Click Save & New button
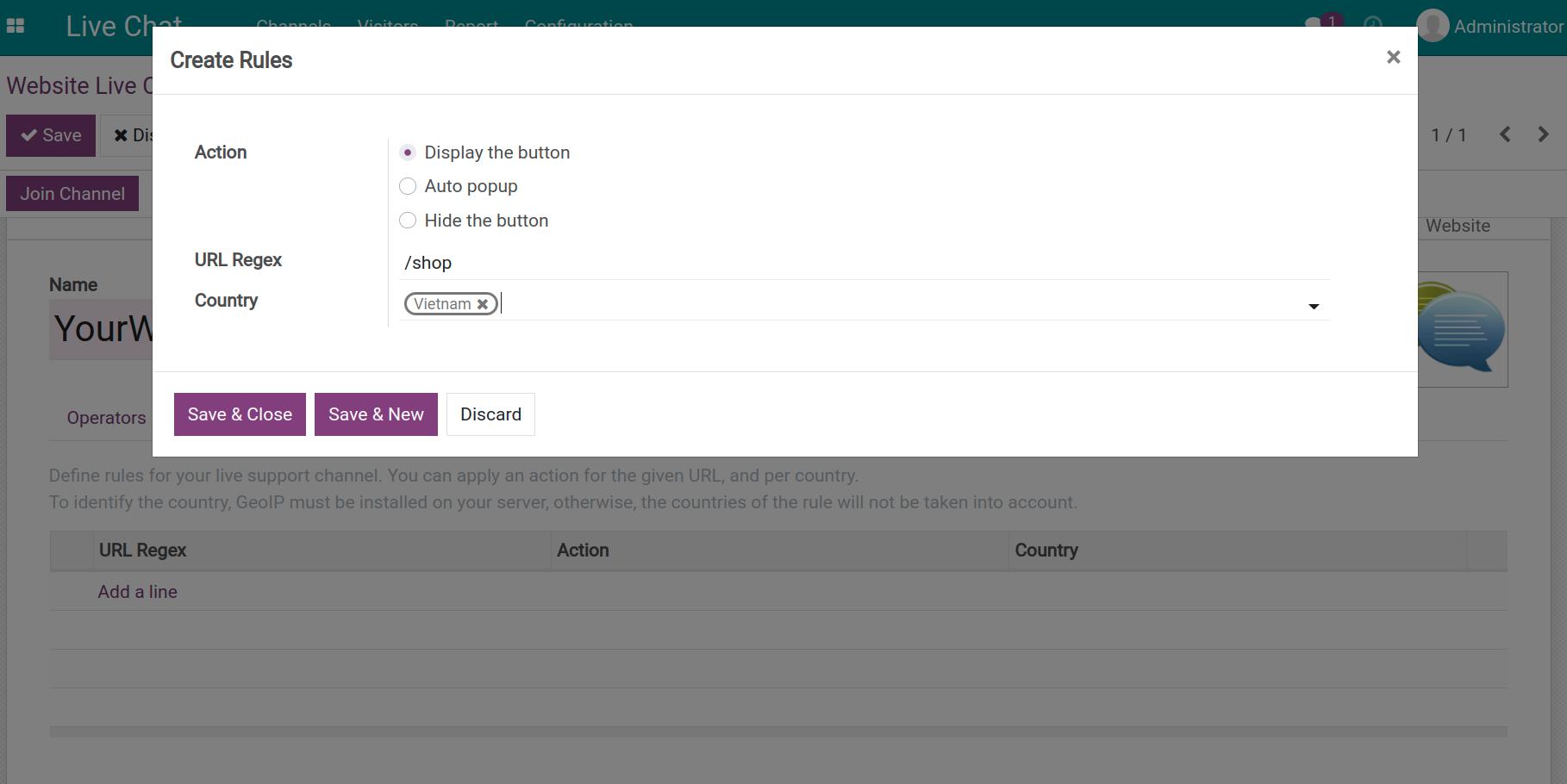Image resolution: width=1567 pixels, height=784 pixels. [x=376, y=414]
